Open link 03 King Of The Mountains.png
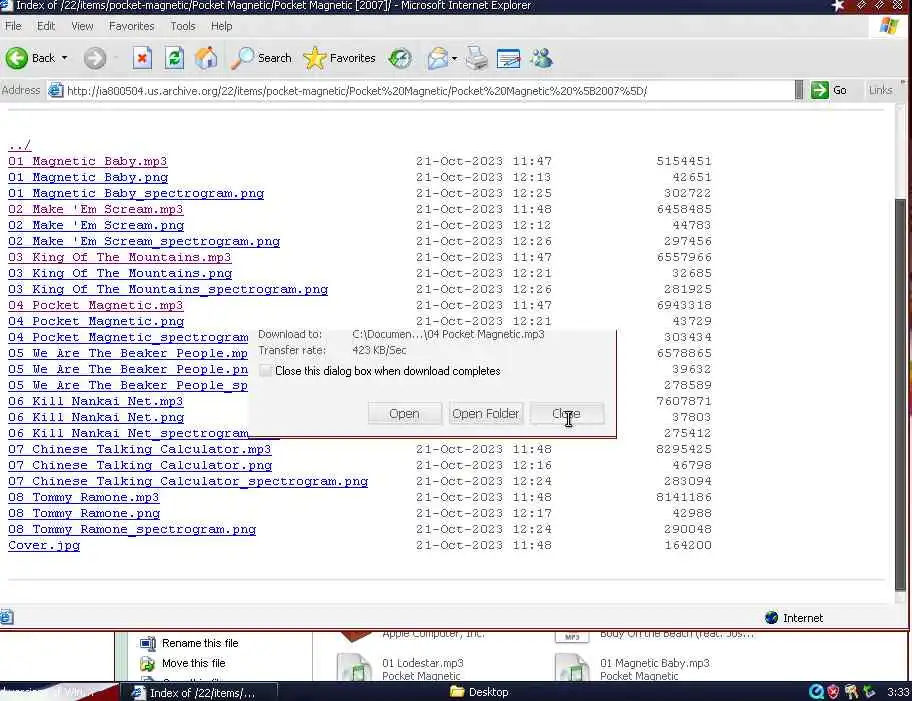This screenshot has height=701, width=912. (x=120, y=273)
